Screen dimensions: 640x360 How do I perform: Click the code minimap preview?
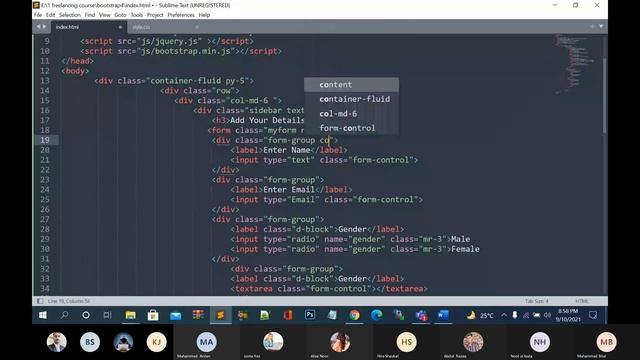coord(576,63)
